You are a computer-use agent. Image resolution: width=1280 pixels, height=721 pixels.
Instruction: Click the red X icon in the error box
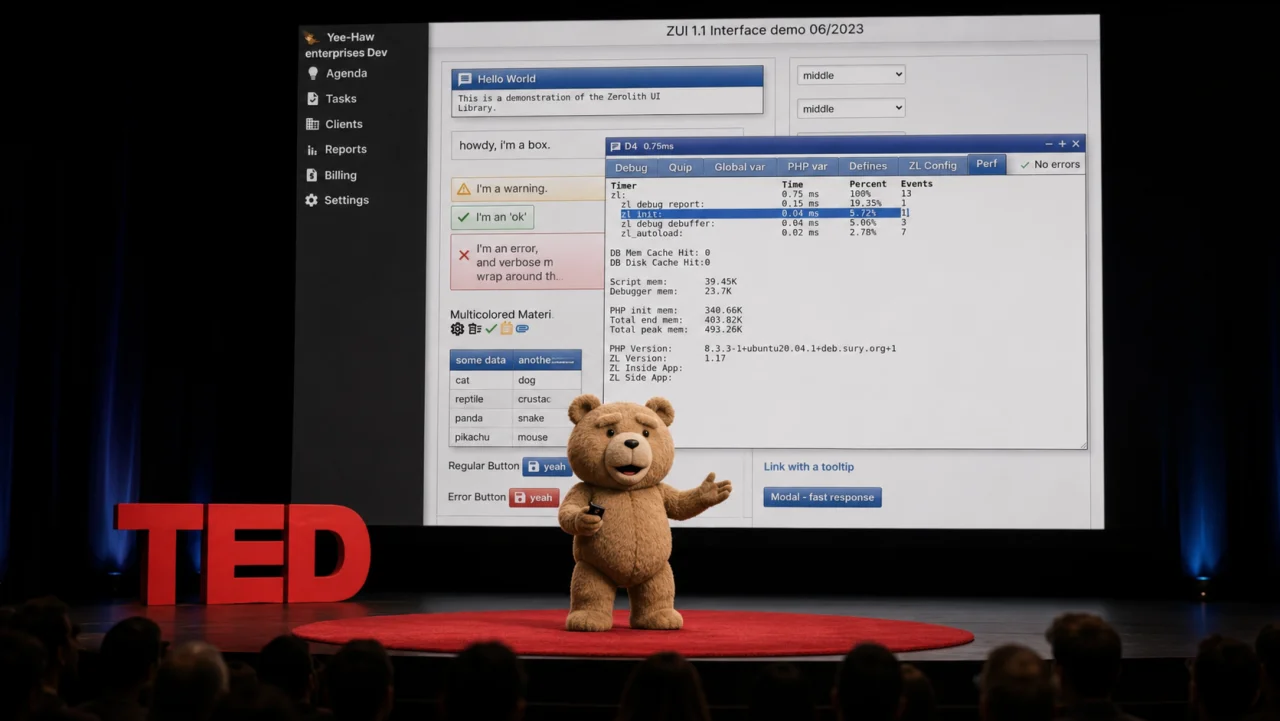tap(464, 255)
